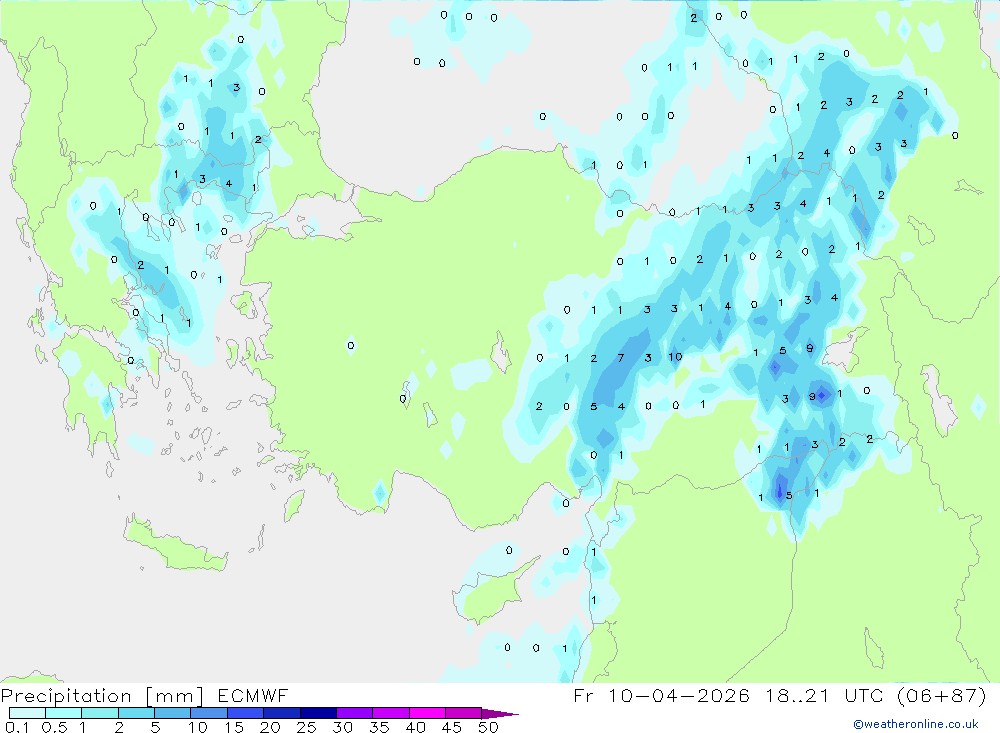Viewport: 1000px width, 733px height.
Task: Click the Precipitation [mm] title text
Action: [102, 696]
